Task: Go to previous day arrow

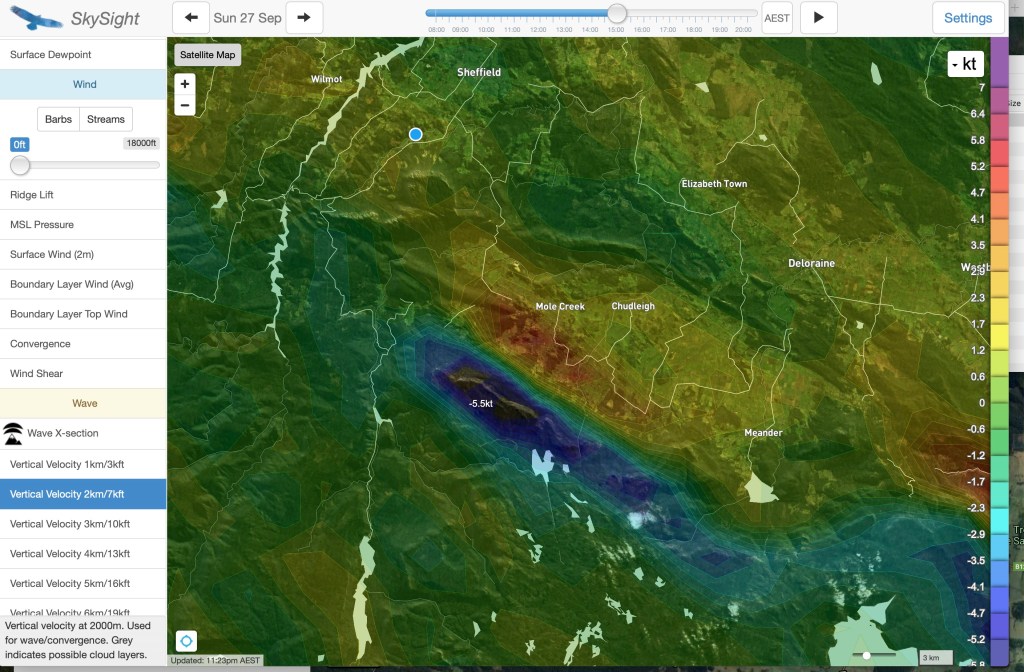Action: 191,17
